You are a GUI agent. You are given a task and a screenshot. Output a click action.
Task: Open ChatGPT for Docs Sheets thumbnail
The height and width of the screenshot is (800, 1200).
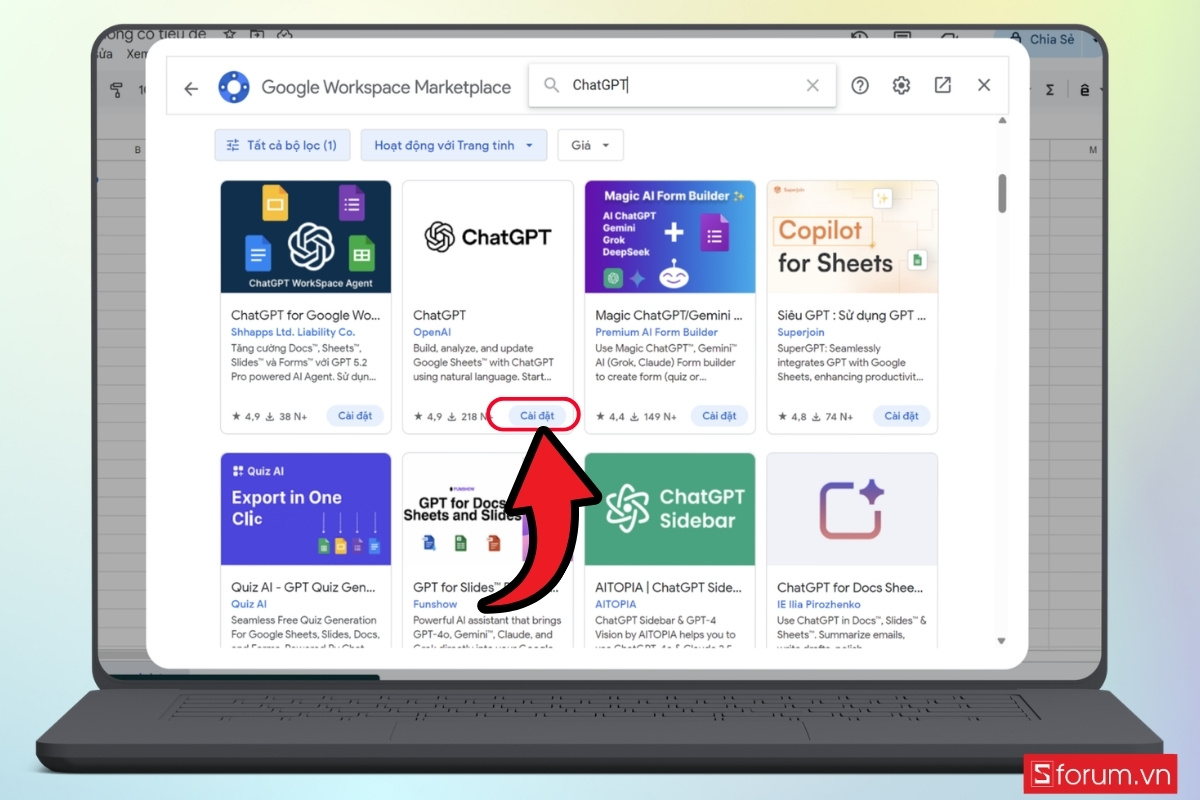(852, 509)
